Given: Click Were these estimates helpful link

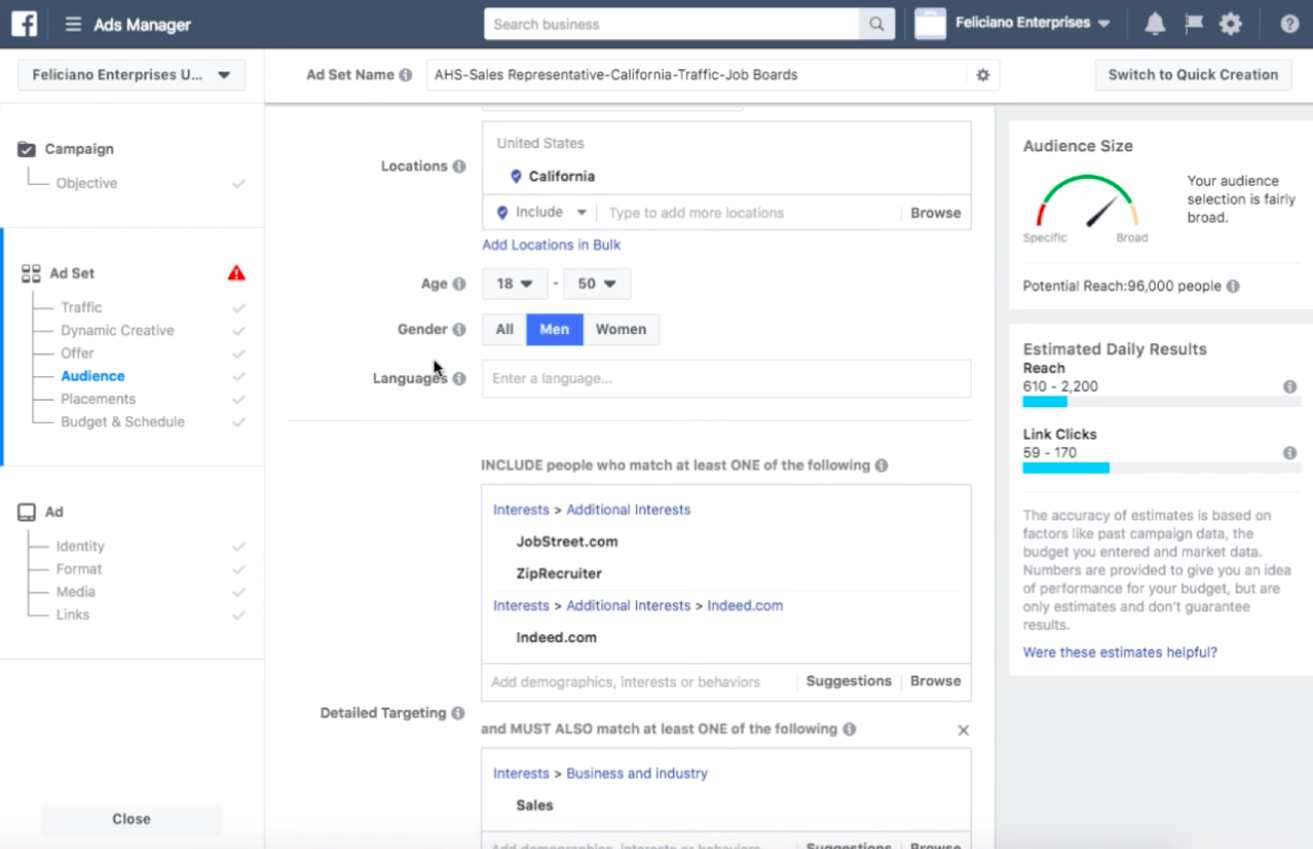Looking at the screenshot, I should [x=1120, y=652].
